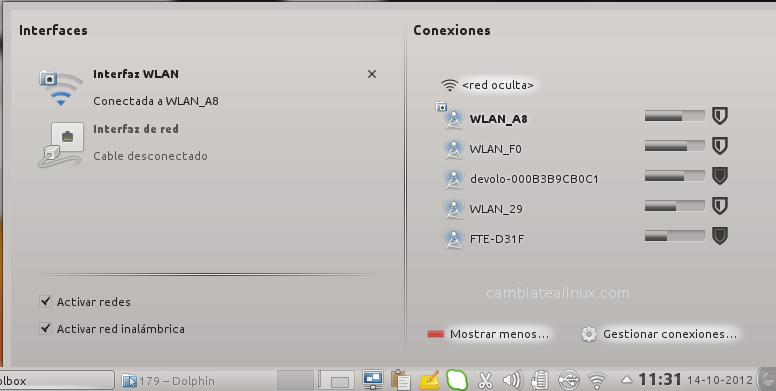776x391 pixels.
Task: Open the yellow notes tray icon
Action: (429, 380)
